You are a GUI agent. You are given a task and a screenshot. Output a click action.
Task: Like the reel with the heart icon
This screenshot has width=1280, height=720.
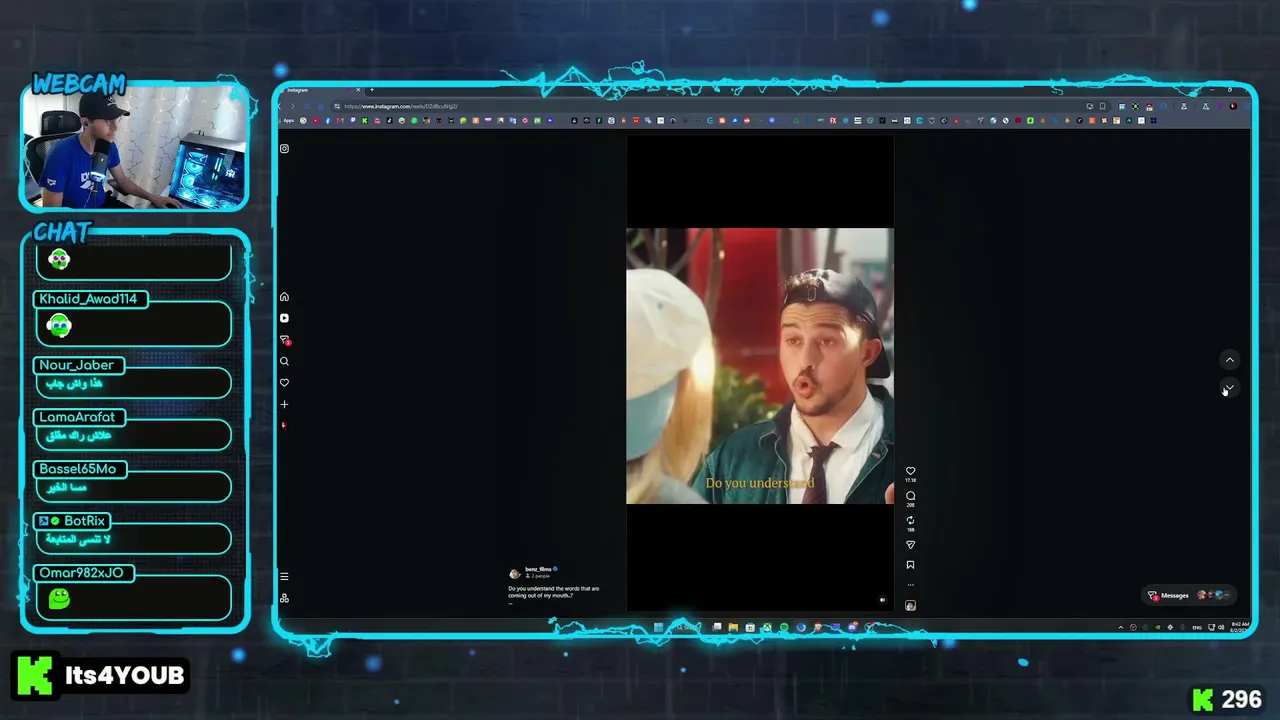(910, 471)
